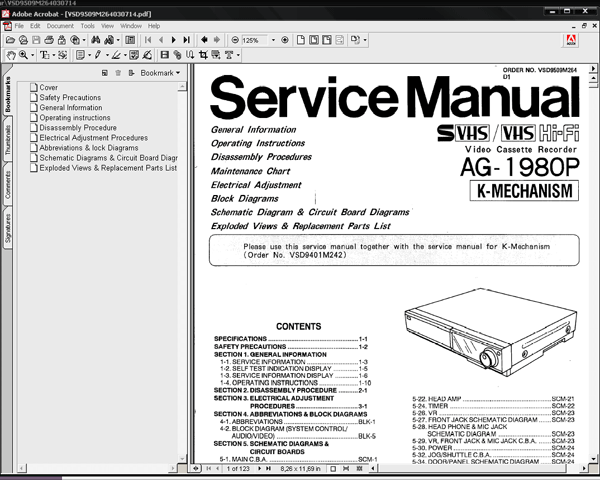
Task: Click the zoom in plus button
Action: pos(285,40)
